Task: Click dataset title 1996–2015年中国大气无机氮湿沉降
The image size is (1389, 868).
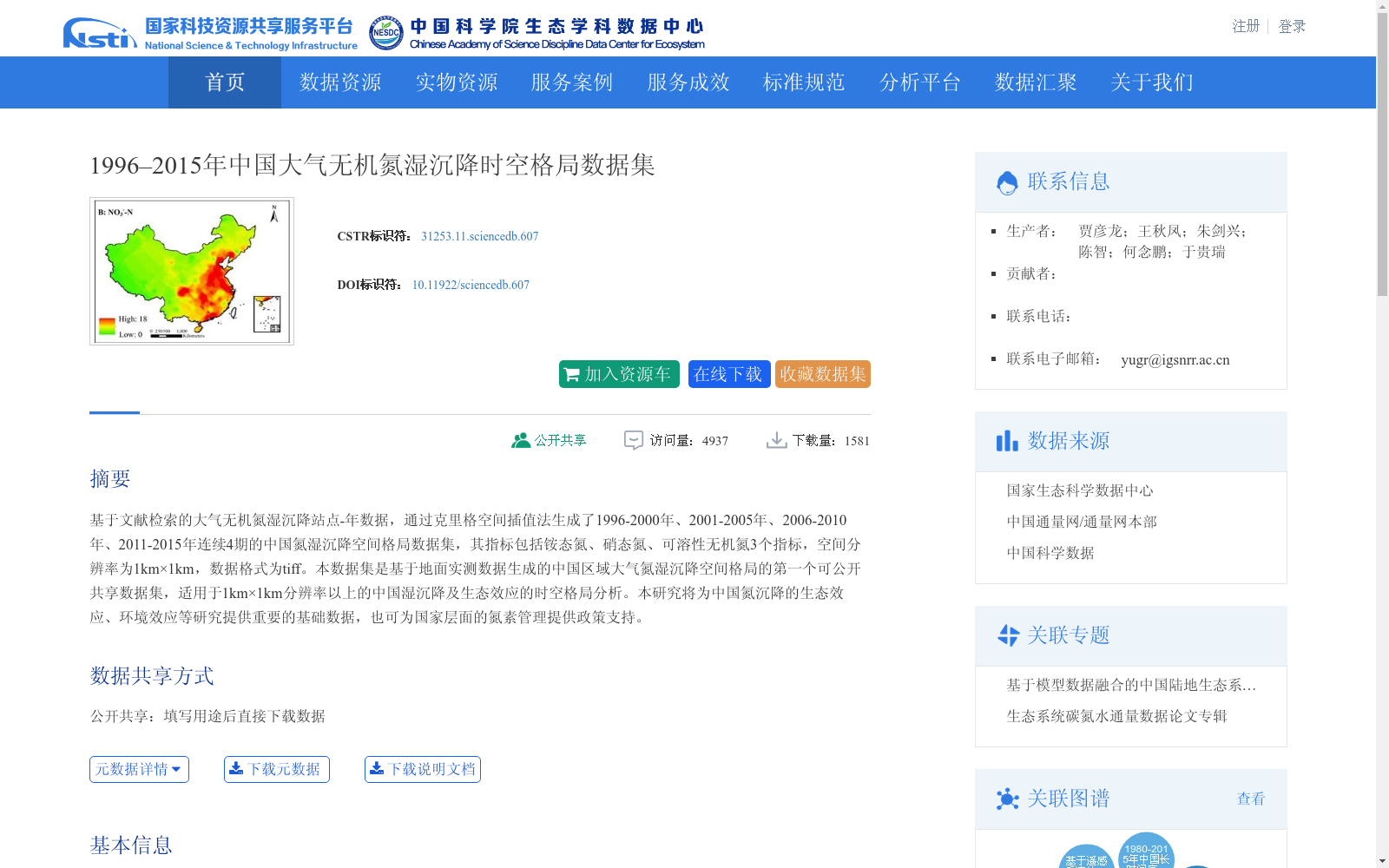Action: click(372, 165)
